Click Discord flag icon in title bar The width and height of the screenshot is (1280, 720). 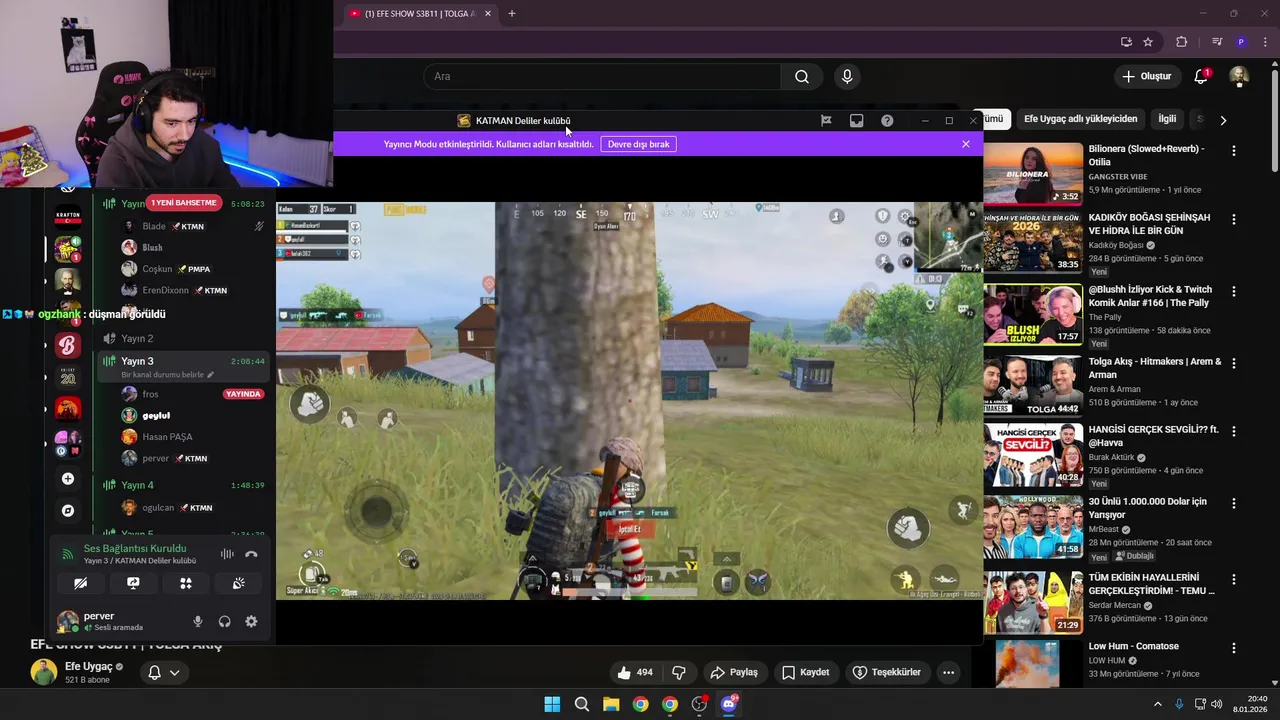coord(826,120)
